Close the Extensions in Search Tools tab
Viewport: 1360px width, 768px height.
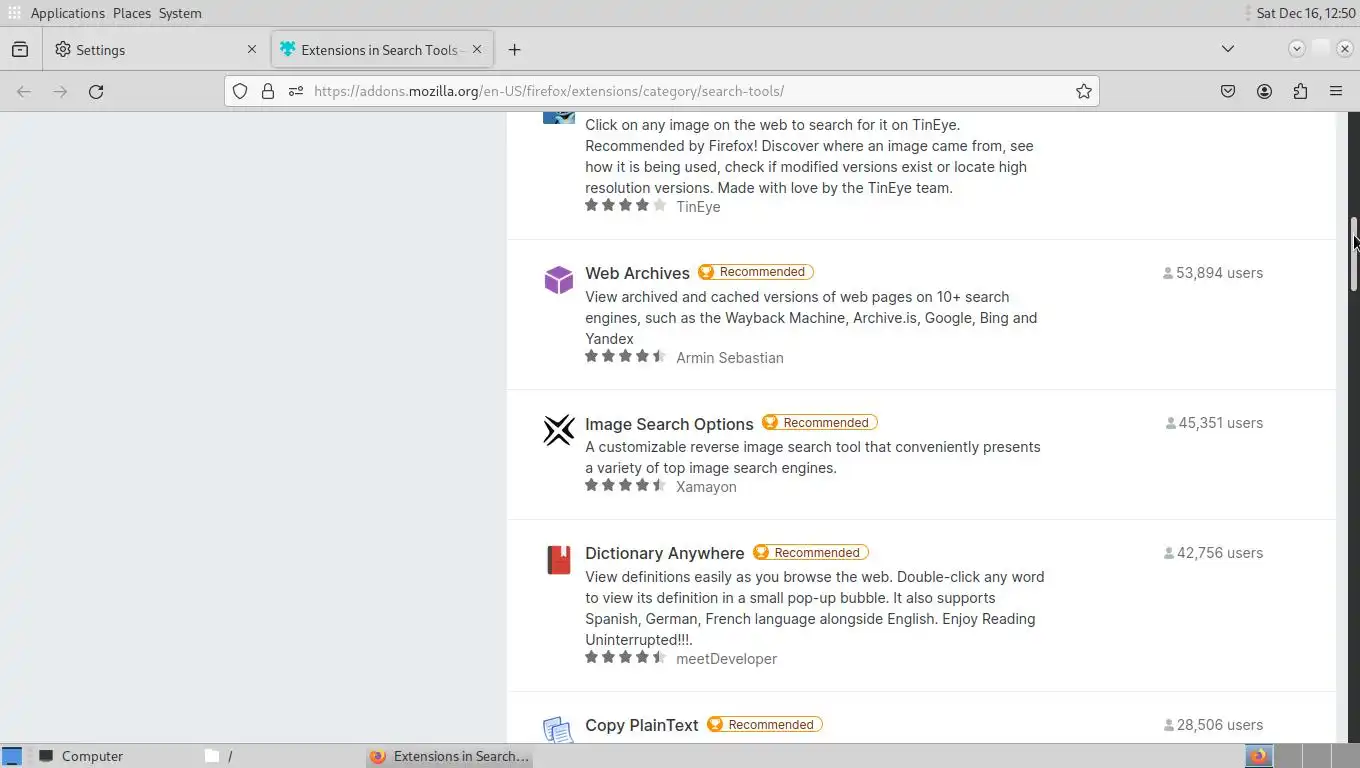click(477, 49)
